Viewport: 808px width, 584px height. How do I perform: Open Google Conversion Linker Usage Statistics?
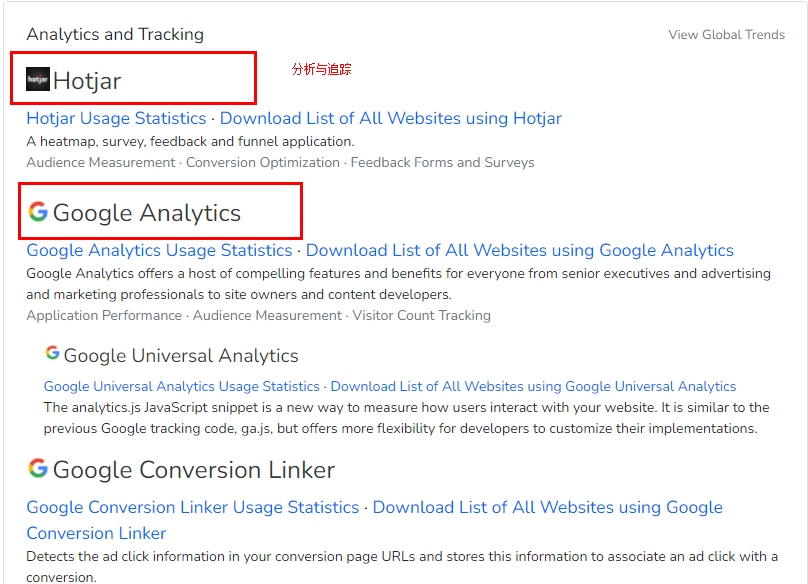pyautogui.click(x=192, y=507)
